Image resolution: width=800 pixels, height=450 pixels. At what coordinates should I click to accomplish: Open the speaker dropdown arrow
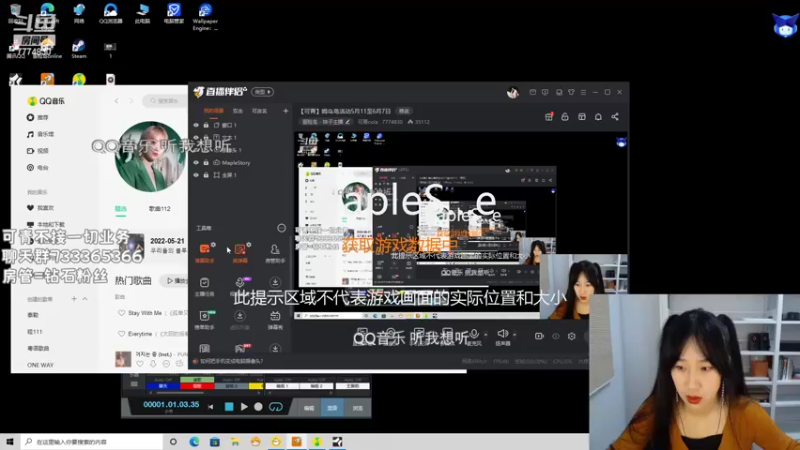tap(514, 335)
